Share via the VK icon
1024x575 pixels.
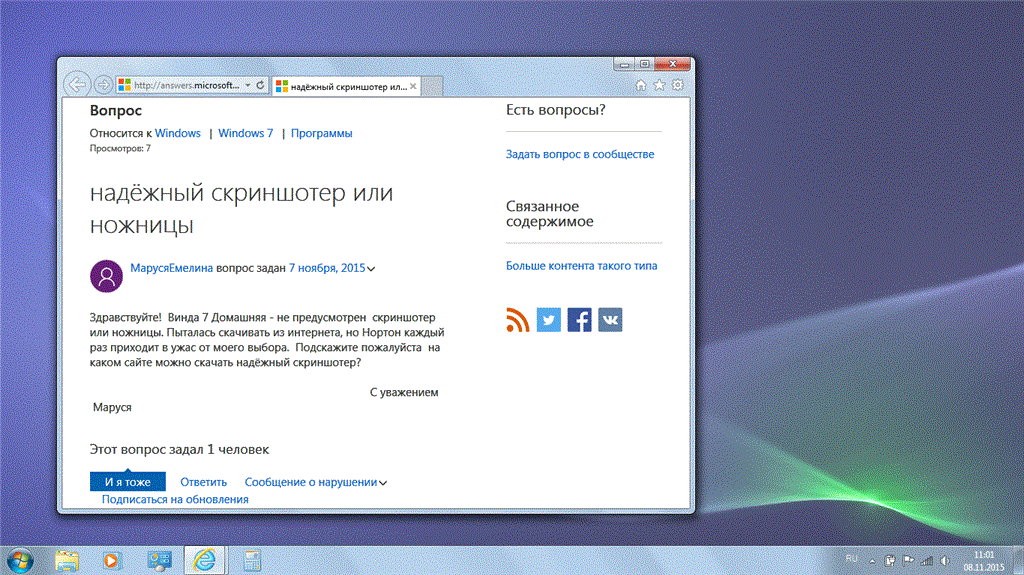pos(610,320)
